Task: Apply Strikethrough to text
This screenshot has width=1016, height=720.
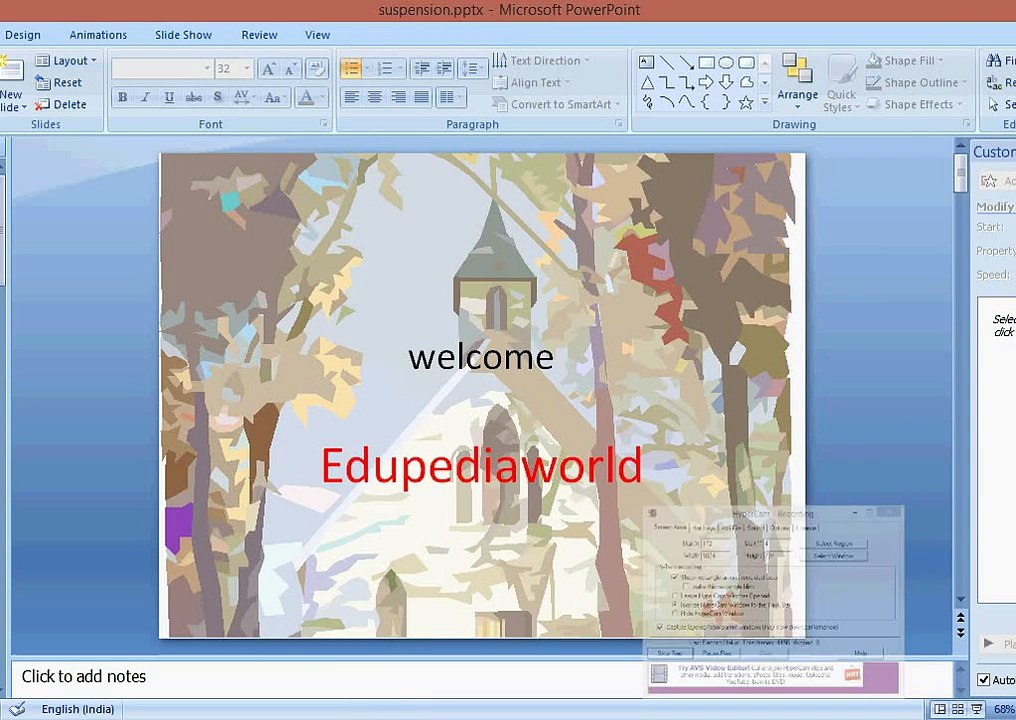Action: coord(193,97)
